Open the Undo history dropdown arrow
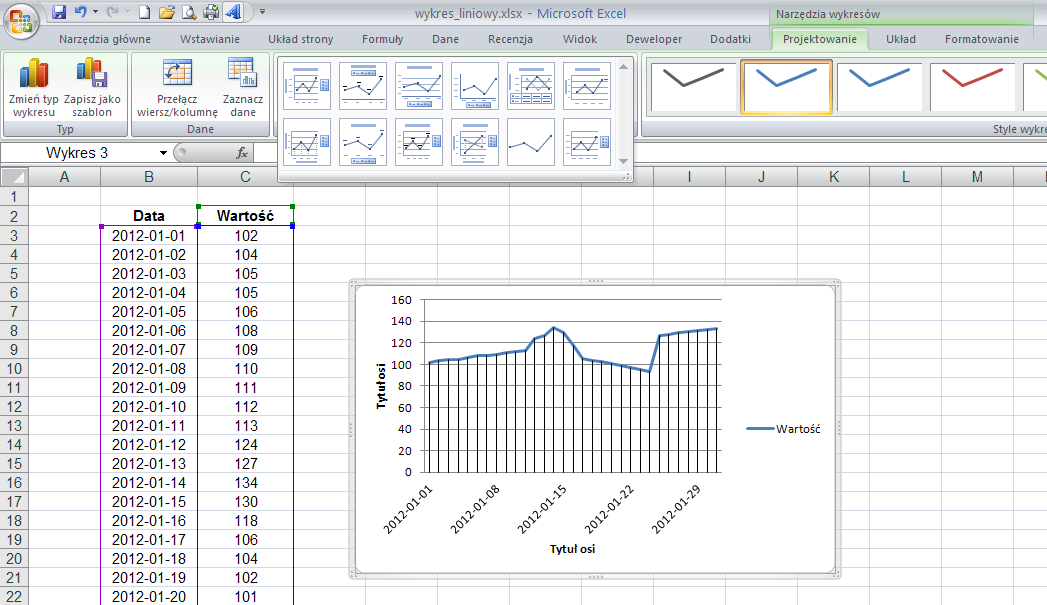 (x=95, y=12)
